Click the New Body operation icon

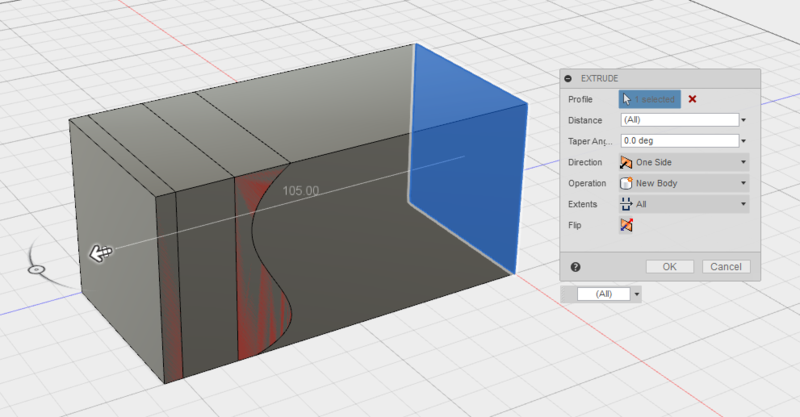pos(626,183)
